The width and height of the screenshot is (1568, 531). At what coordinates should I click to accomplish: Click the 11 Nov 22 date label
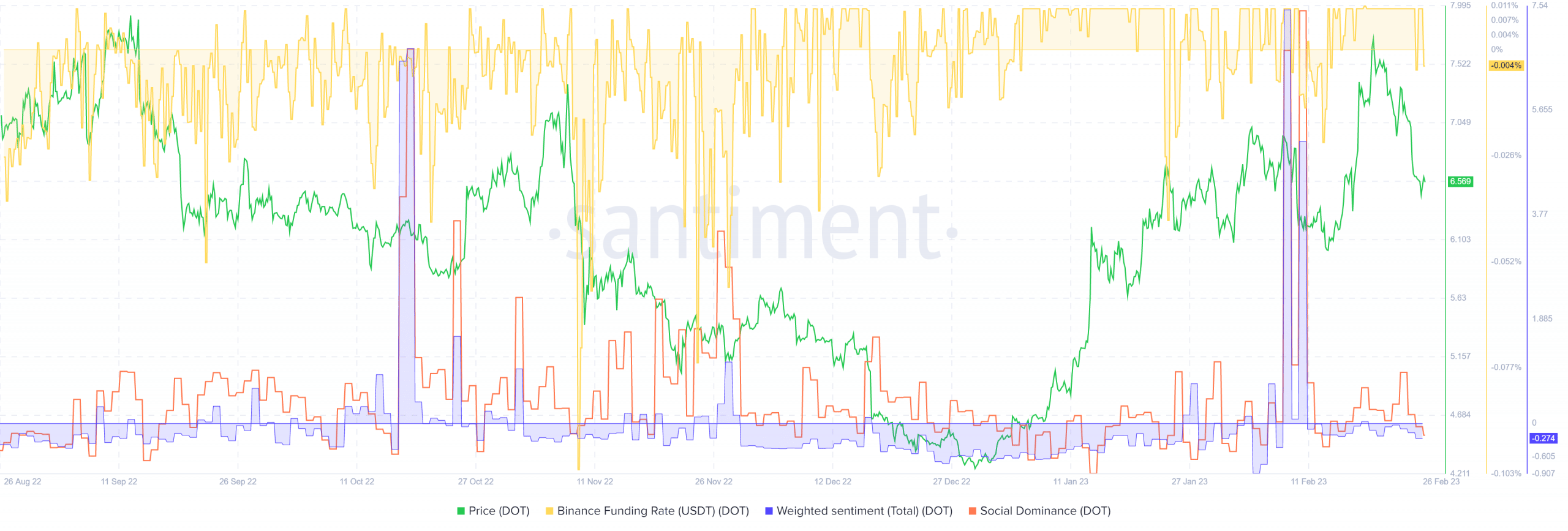tap(594, 481)
